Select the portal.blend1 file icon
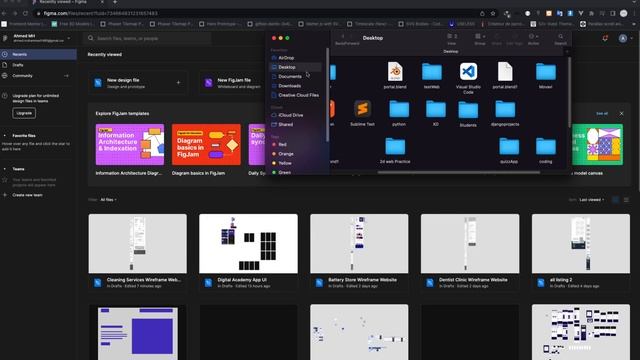640x360 pixels. 505,72
